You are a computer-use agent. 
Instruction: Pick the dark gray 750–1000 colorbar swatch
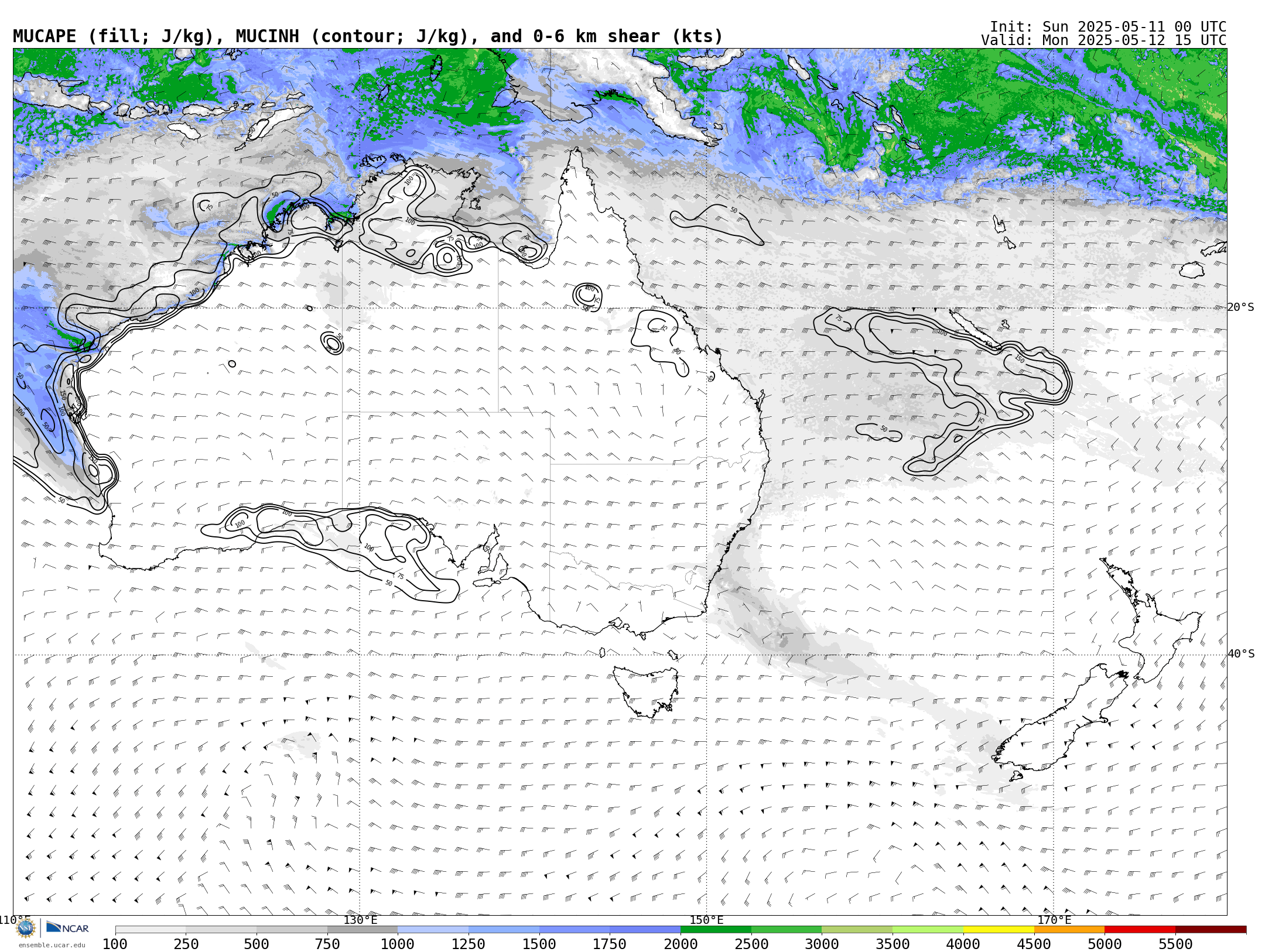363,930
